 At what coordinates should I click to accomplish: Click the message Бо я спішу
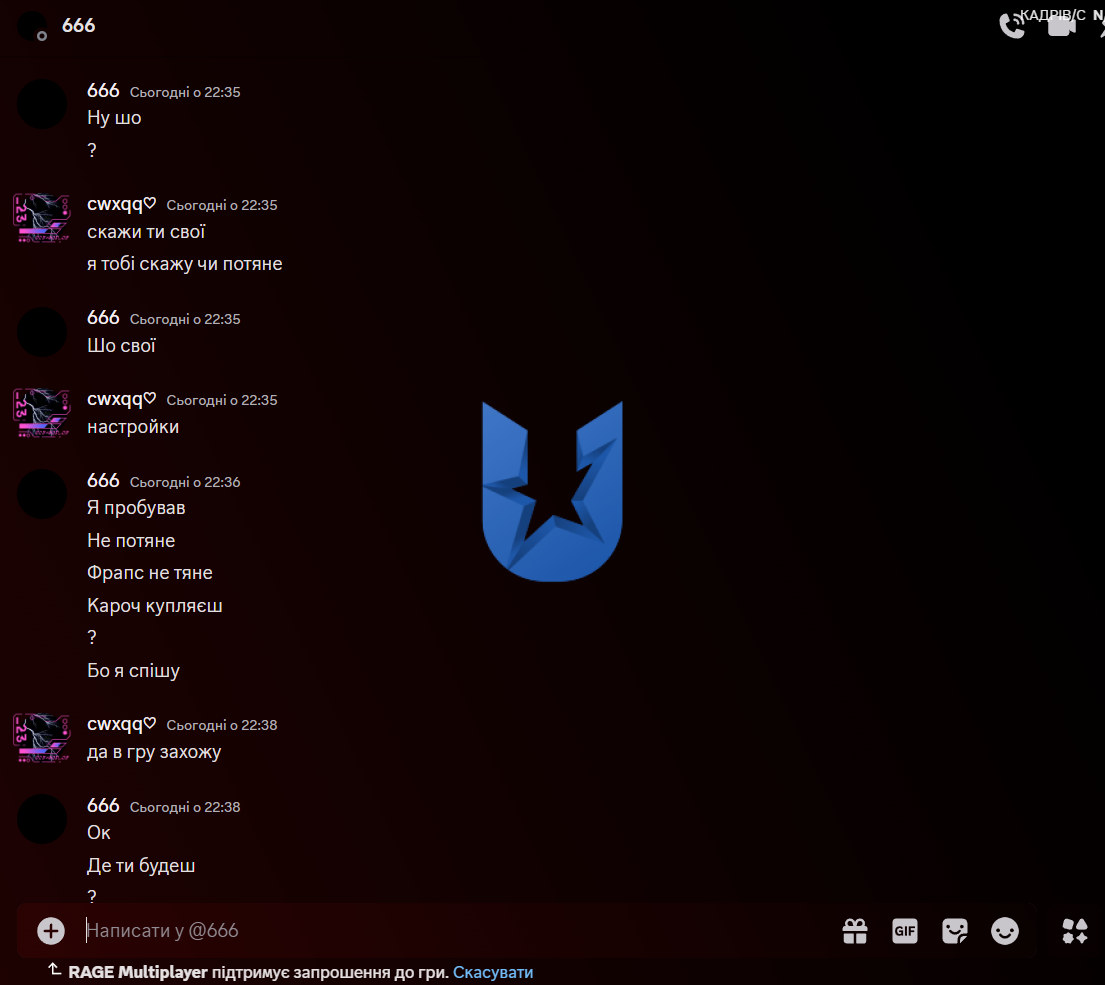pyautogui.click(x=133, y=671)
